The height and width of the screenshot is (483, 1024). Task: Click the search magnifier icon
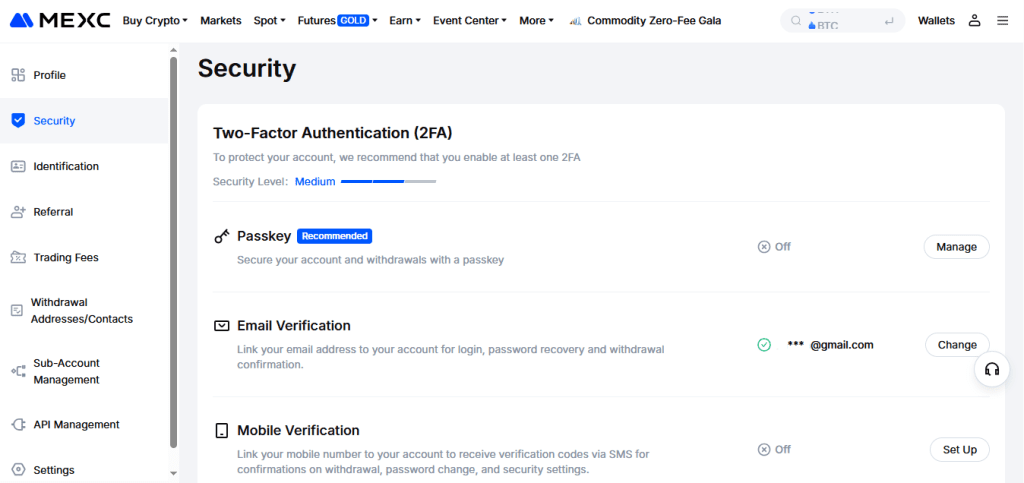pos(795,21)
